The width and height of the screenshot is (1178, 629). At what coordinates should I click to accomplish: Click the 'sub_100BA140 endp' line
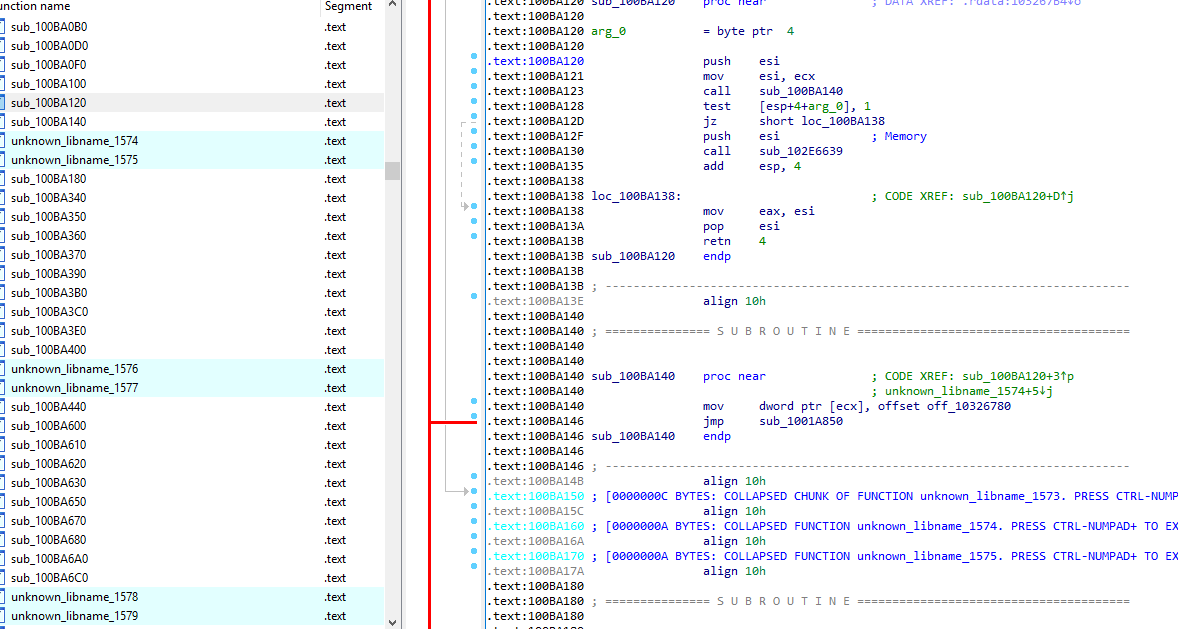661,437
